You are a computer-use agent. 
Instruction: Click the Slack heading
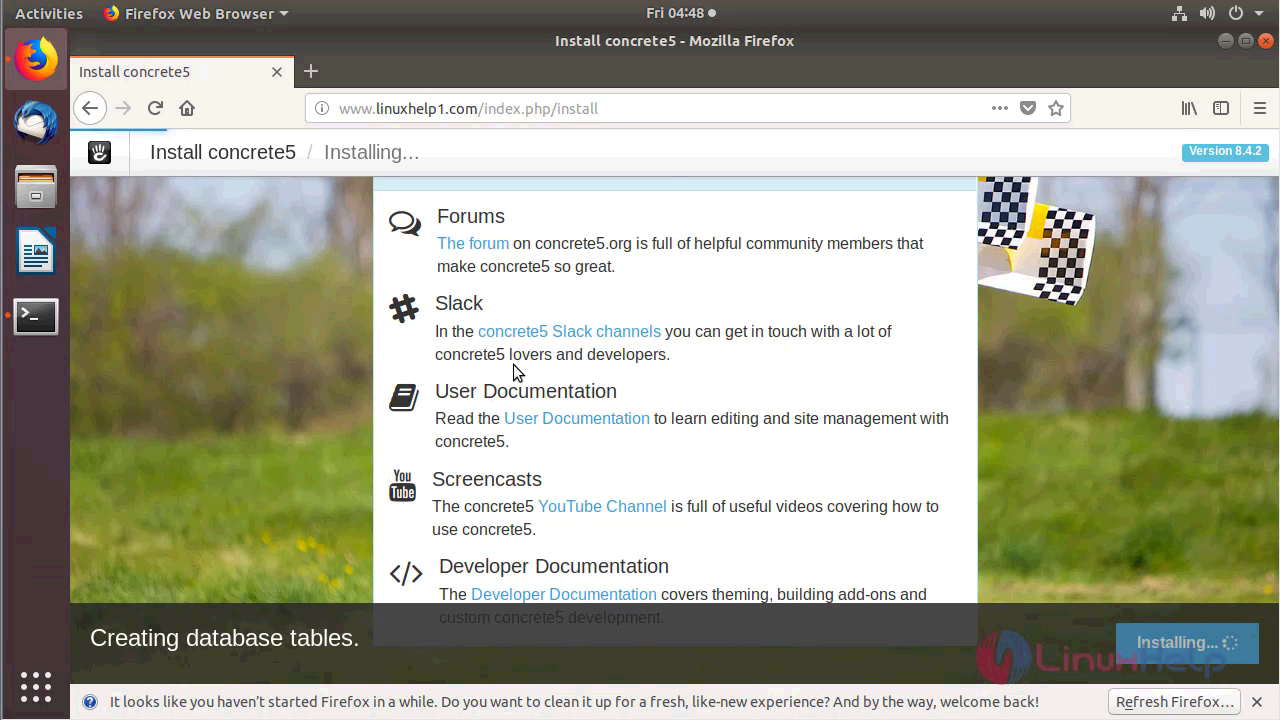[x=459, y=303]
